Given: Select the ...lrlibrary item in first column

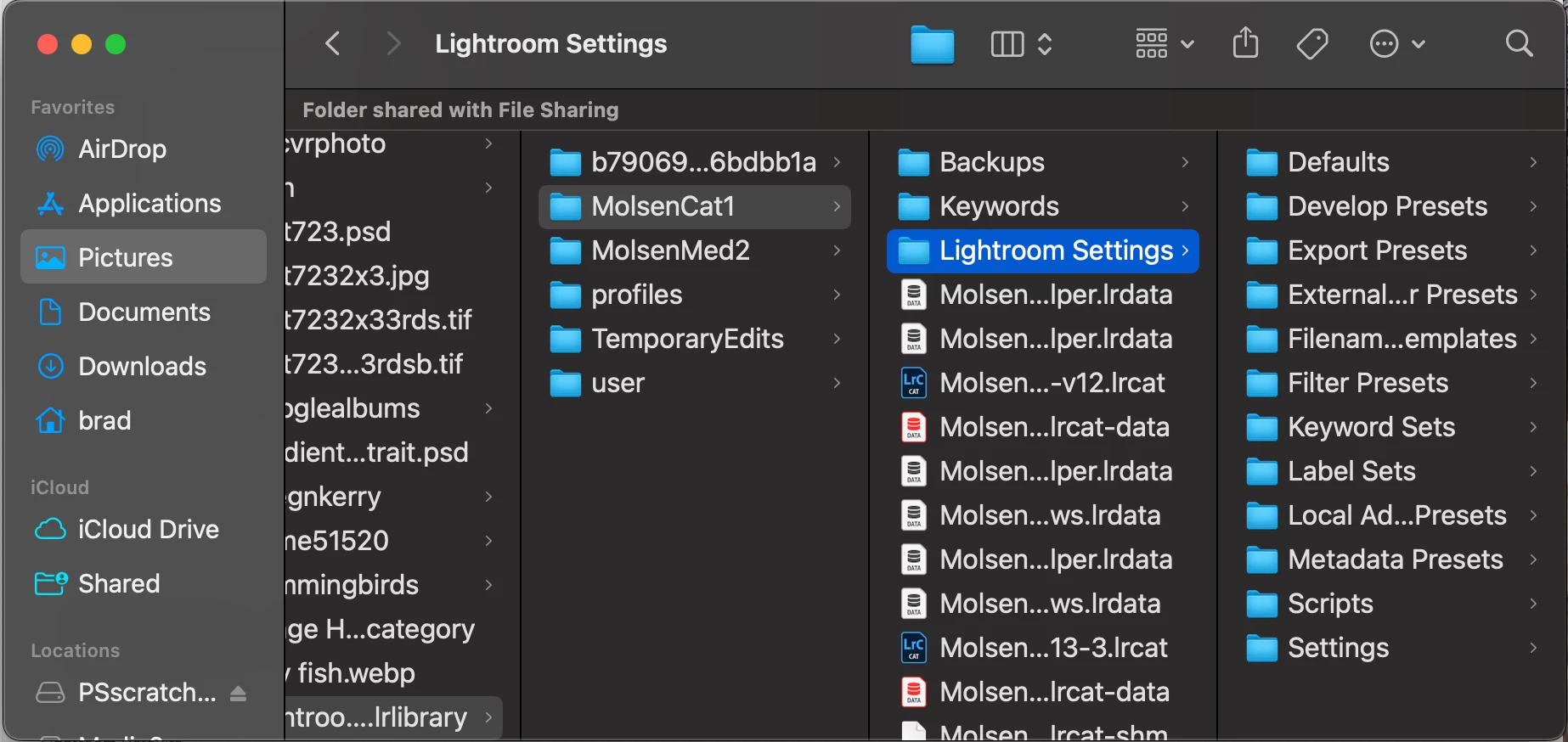Looking at the screenshot, I should coord(393,717).
